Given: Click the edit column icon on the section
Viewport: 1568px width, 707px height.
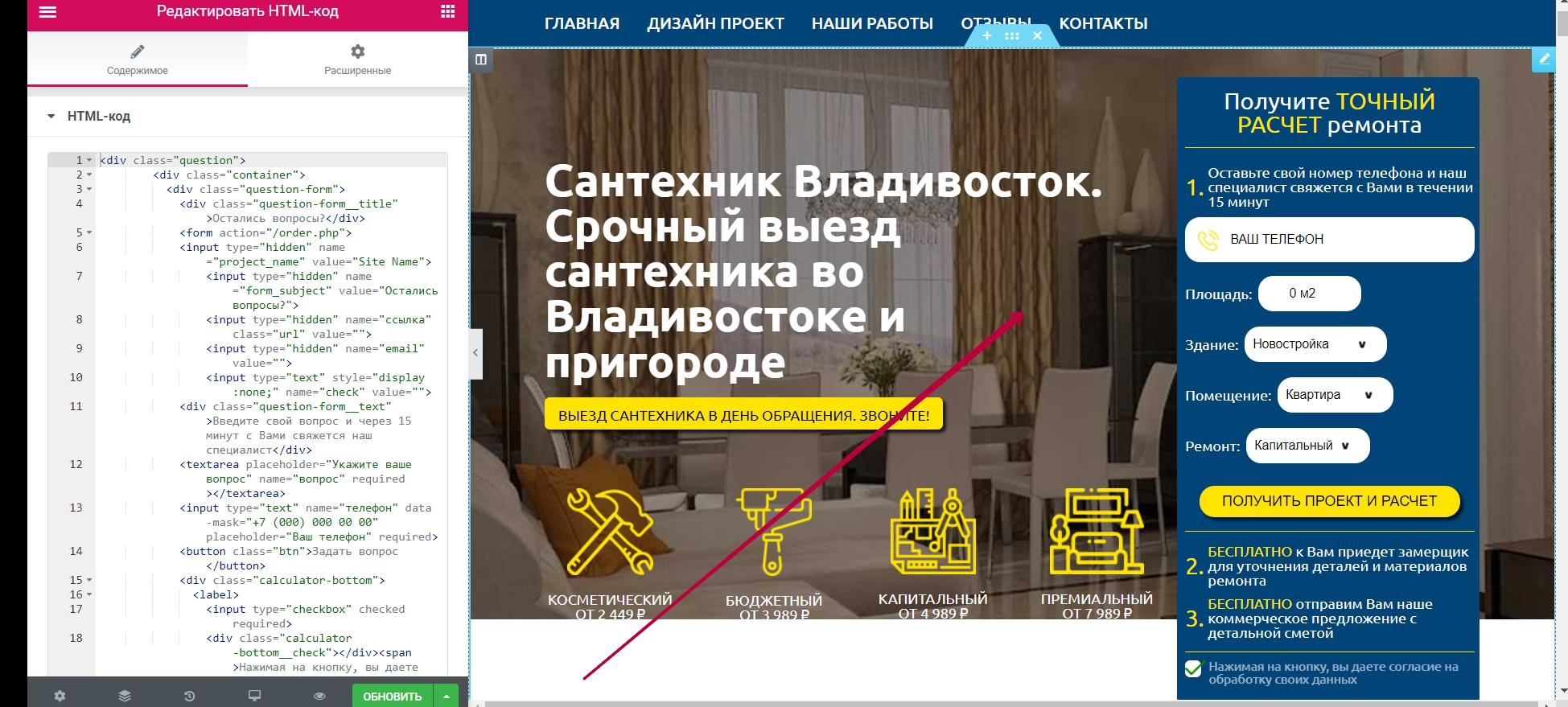Looking at the screenshot, I should [481, 60].
